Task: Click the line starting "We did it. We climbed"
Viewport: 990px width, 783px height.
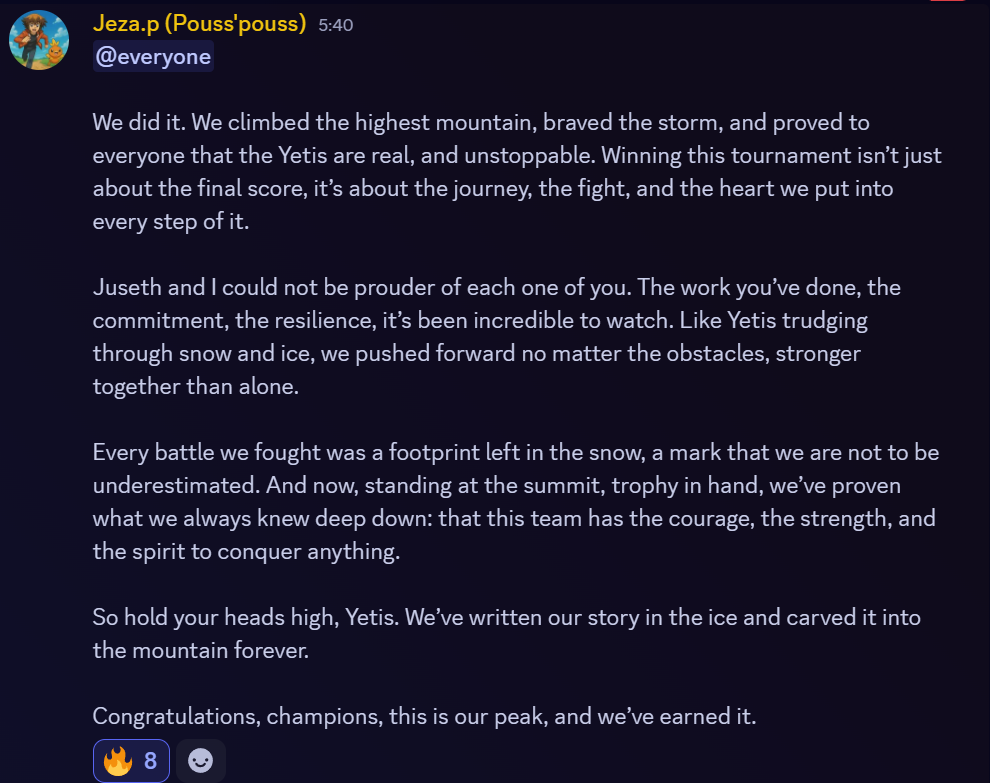Action: 481,123
